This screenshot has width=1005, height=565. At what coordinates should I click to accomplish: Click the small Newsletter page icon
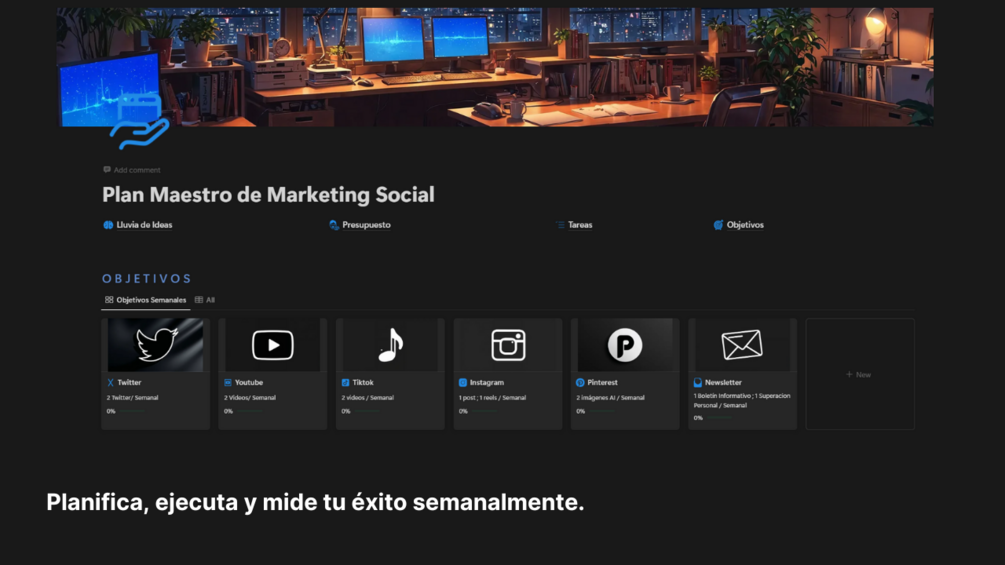pos(697,382)
